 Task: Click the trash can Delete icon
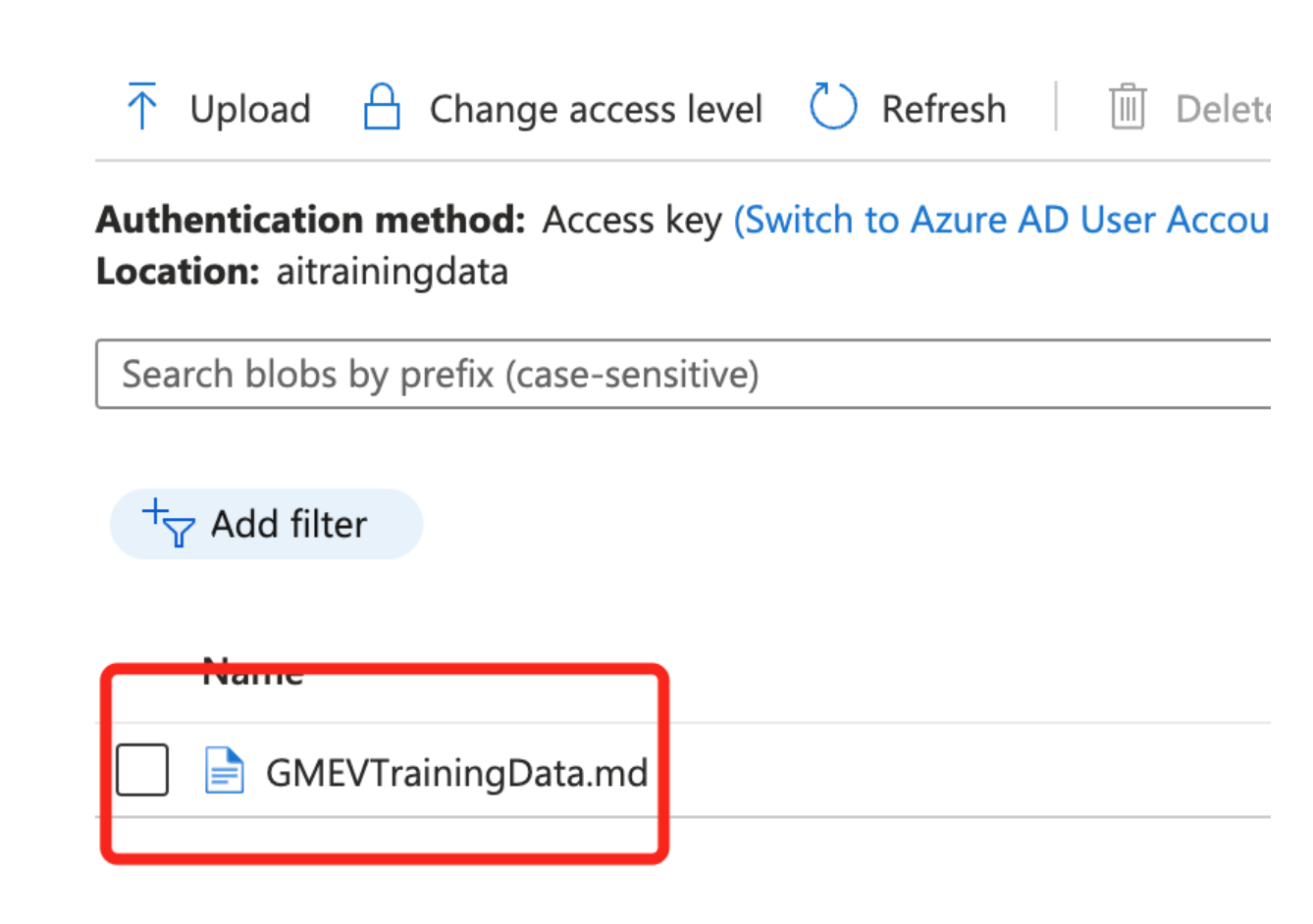(x=1128, y=107)
